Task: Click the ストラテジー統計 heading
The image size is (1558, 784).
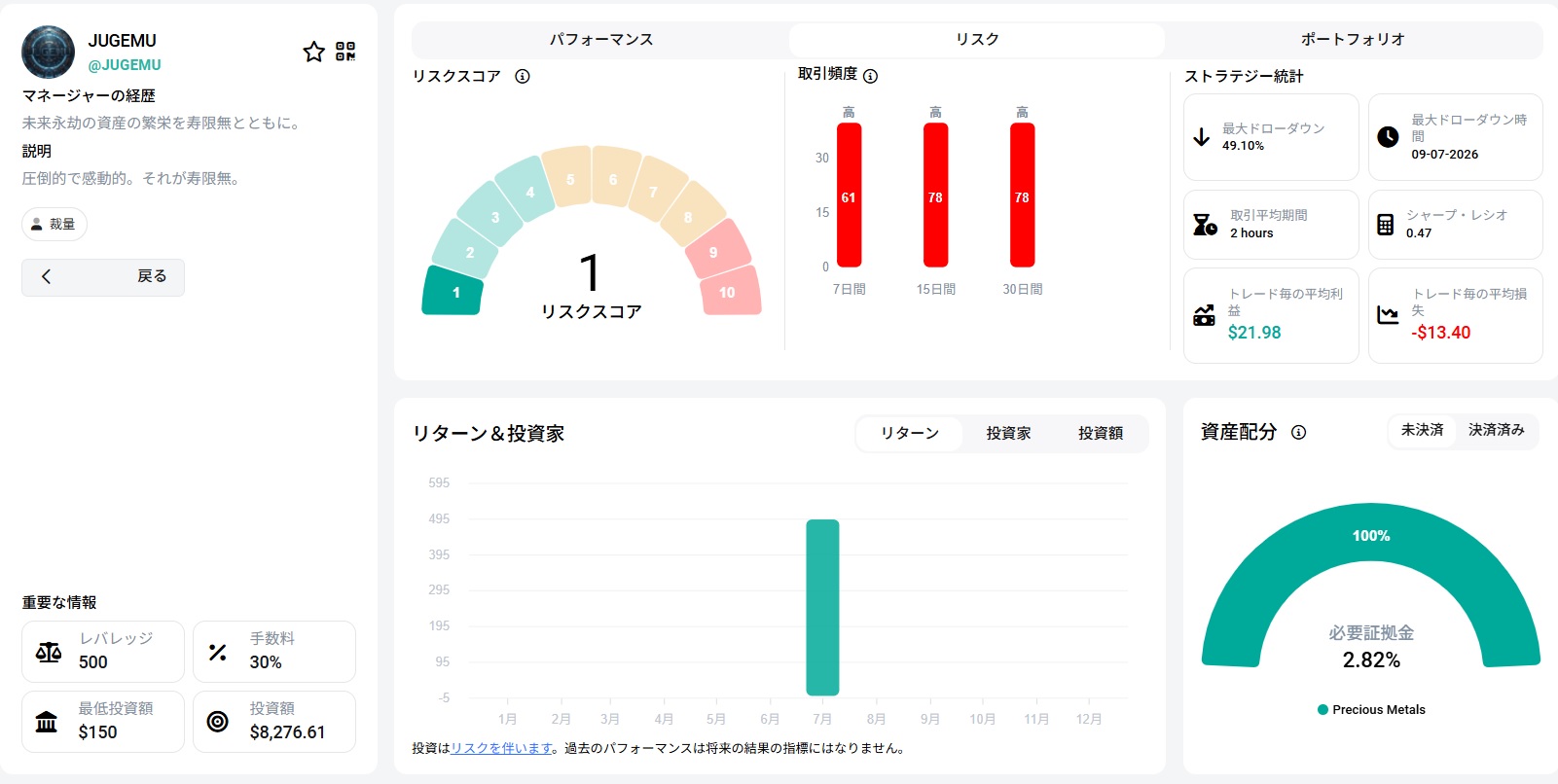Action: 1244,76
